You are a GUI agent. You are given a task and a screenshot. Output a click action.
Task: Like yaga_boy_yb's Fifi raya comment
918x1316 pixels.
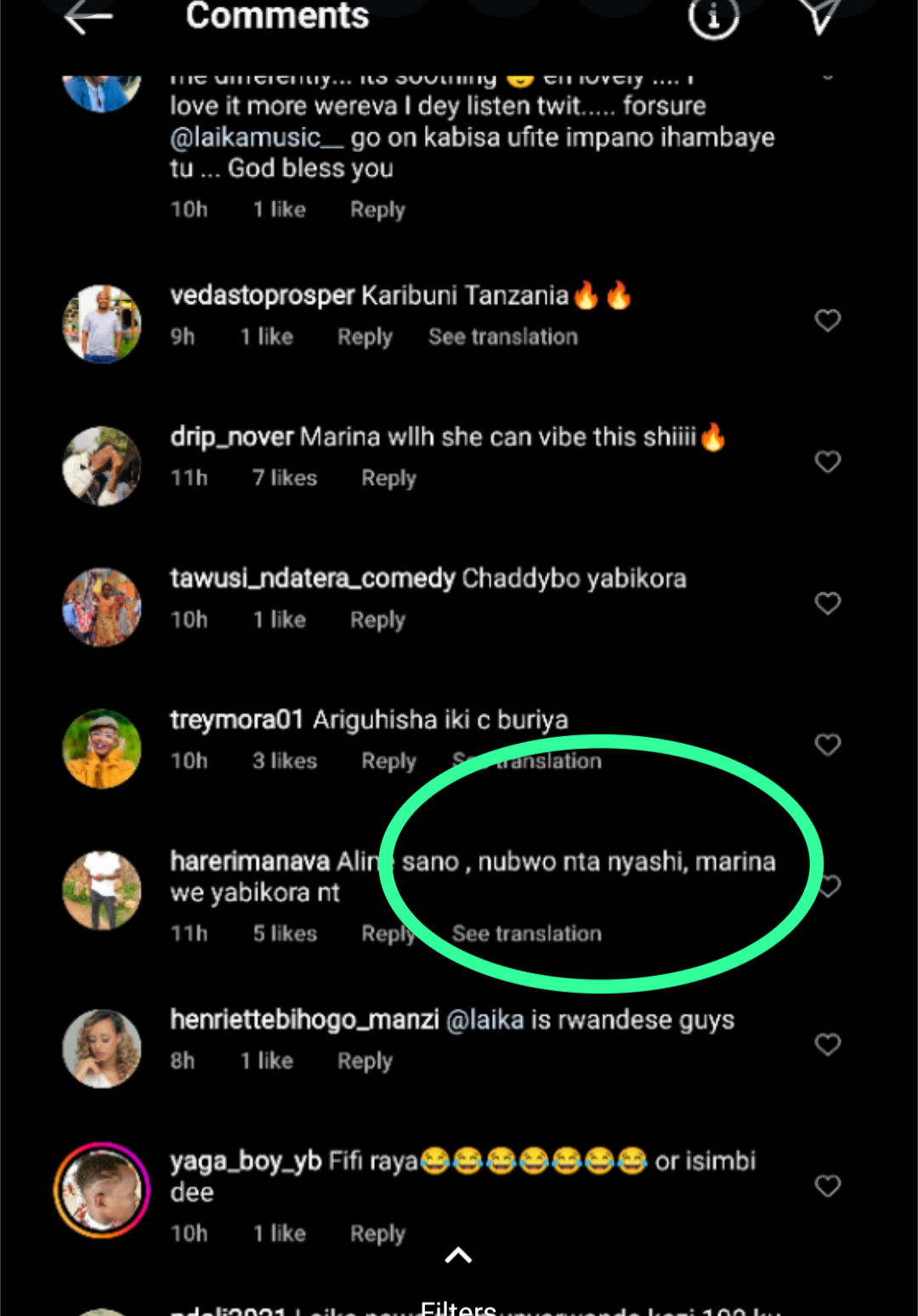tap(827, 1186)
